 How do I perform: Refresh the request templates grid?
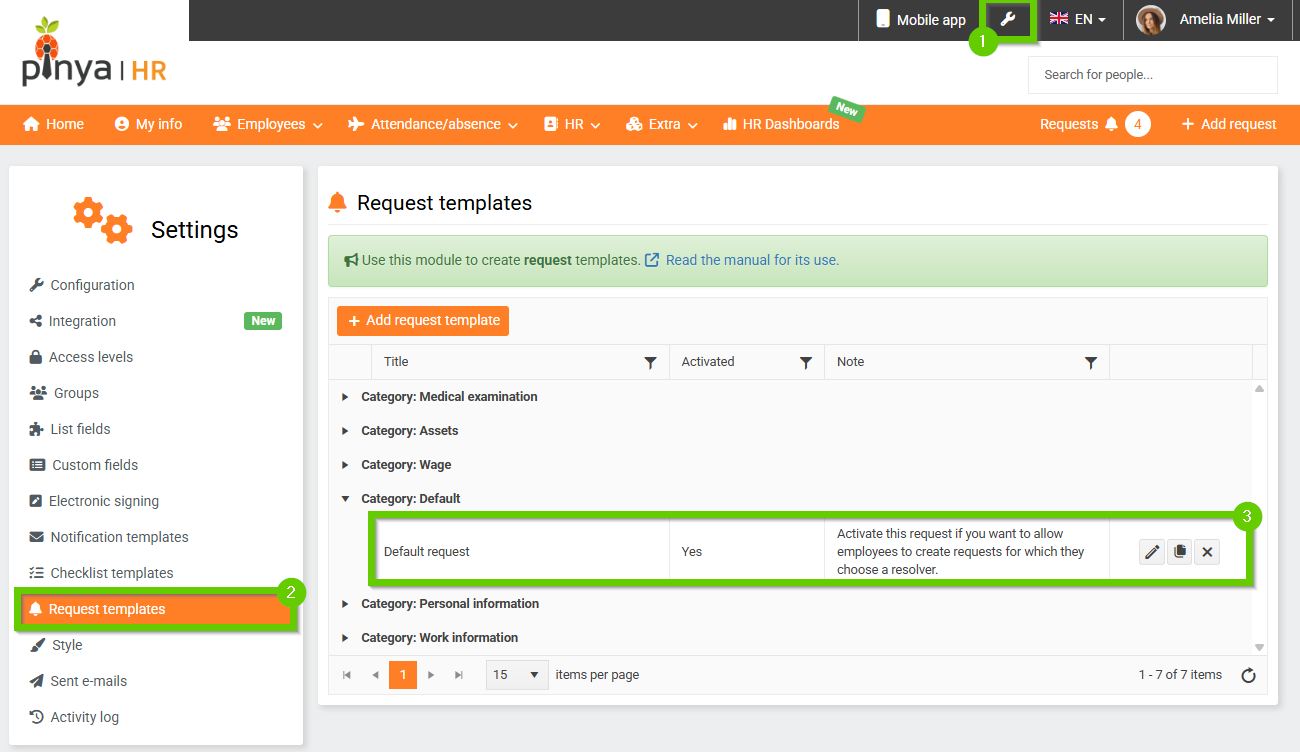[x=1248, y=675]
